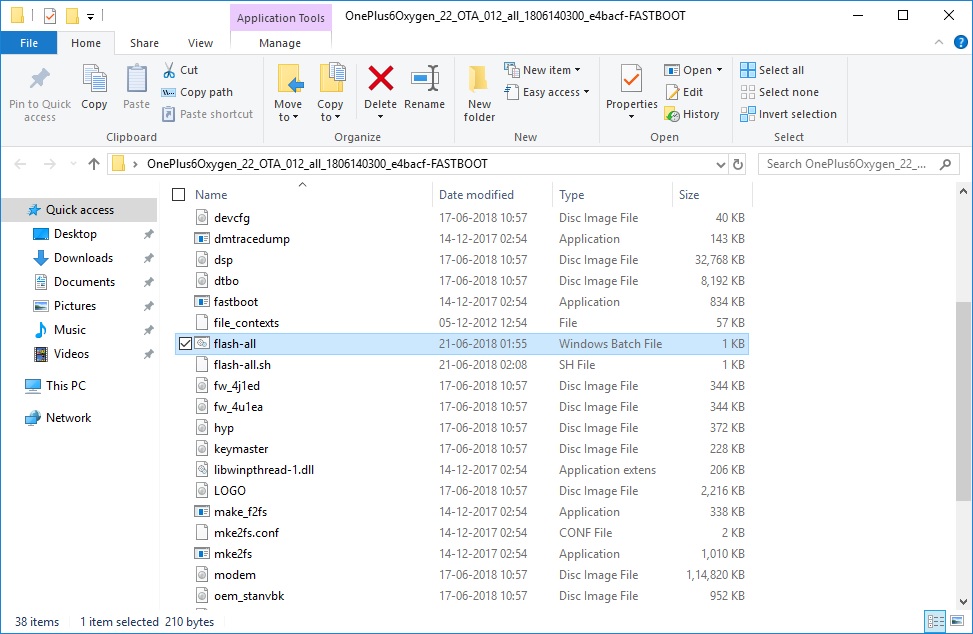Click the Paste shortcut icon

pyautogui.click(x=168, y=114)
